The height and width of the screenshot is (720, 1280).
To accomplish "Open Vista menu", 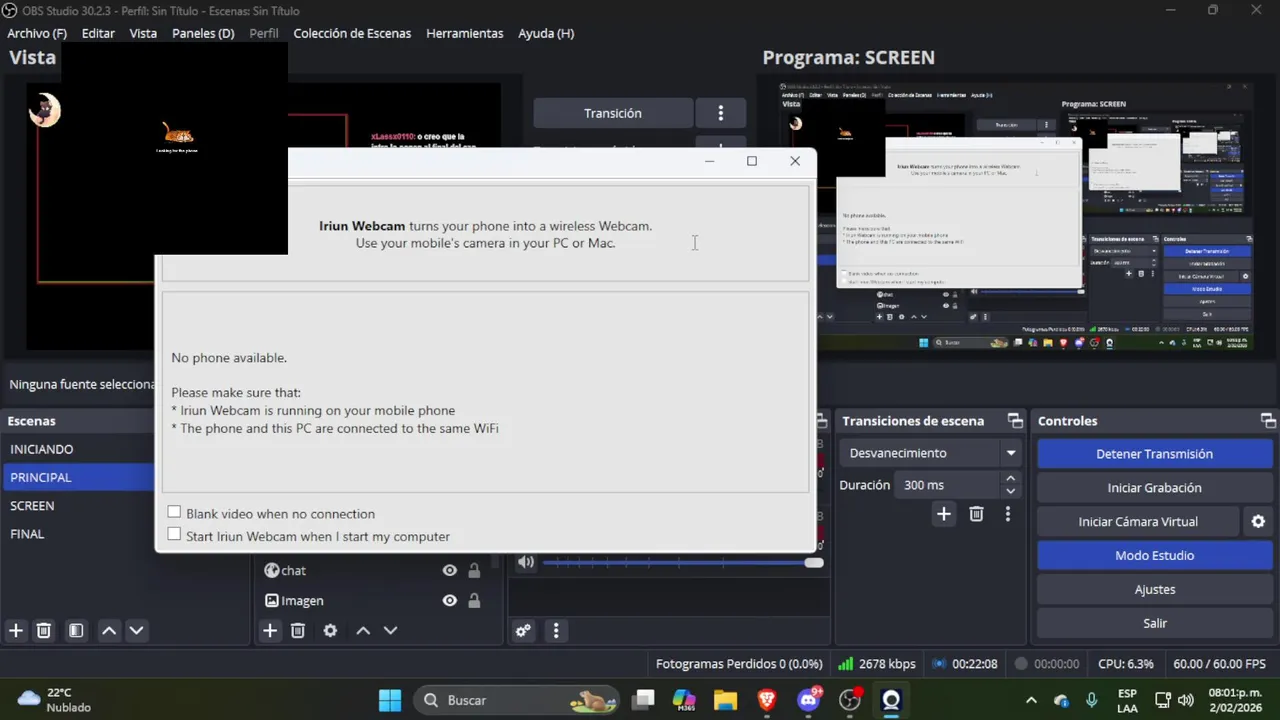I will [143, 33].
